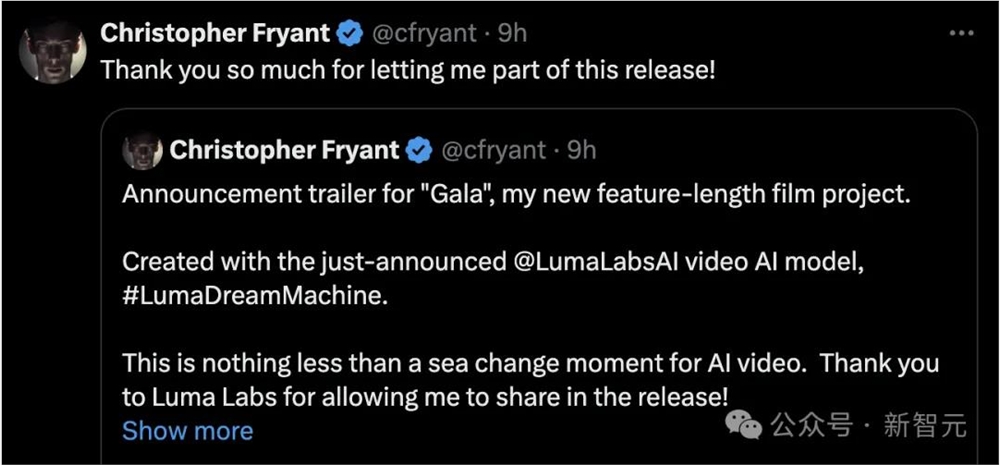
Task: Click the 新智元 watermark text
Action: tap(926, 426)
